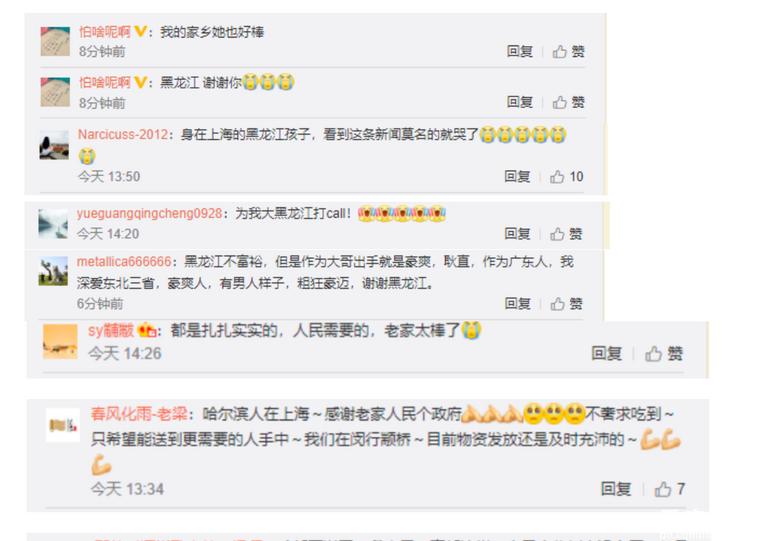Reply to '我的家乡她也好棒' comment
Image resolution: width=779 pixels, height=541 pixels.
coord(520,51)
